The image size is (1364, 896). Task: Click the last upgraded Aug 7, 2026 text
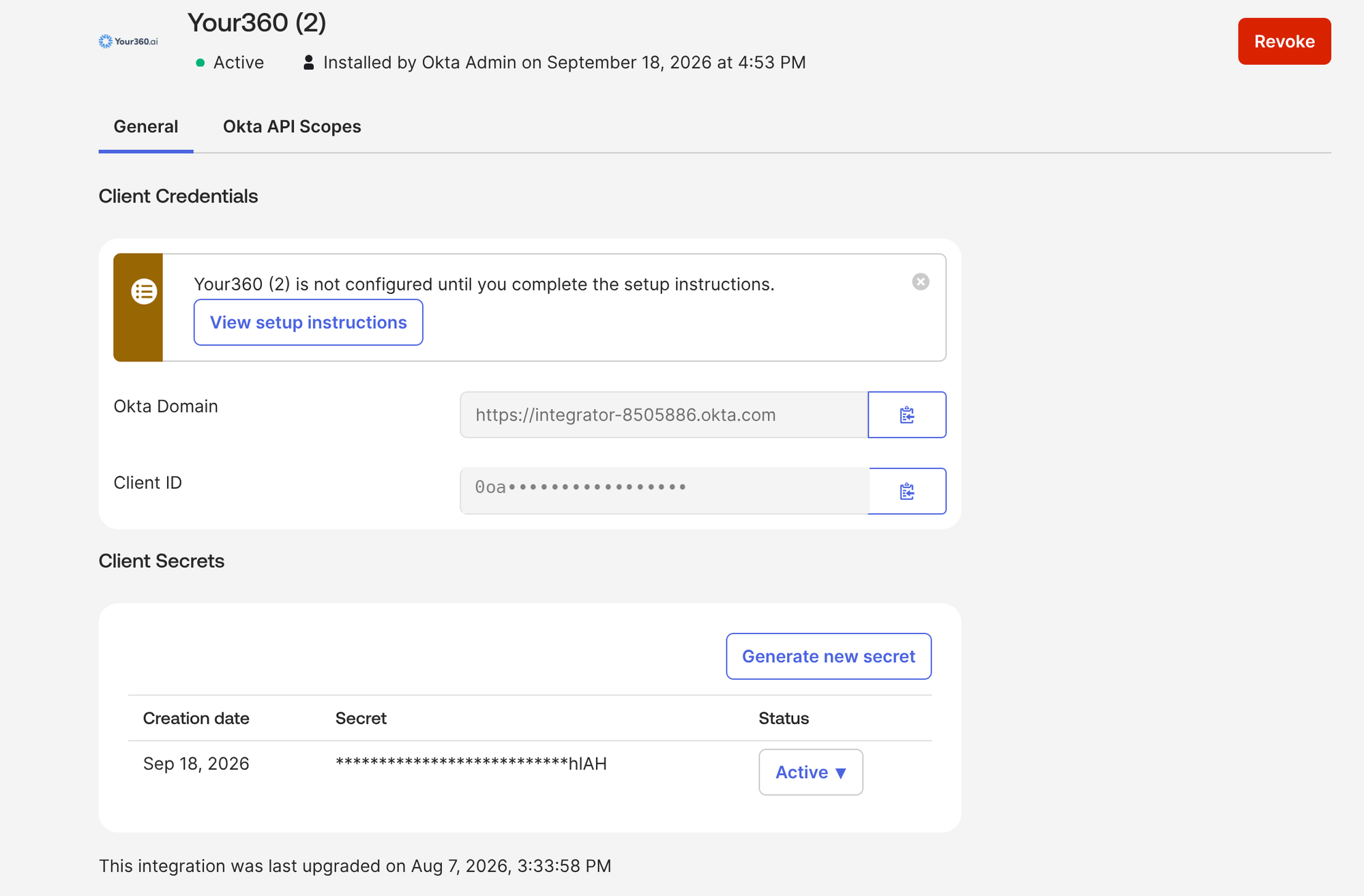pos(355,866)
